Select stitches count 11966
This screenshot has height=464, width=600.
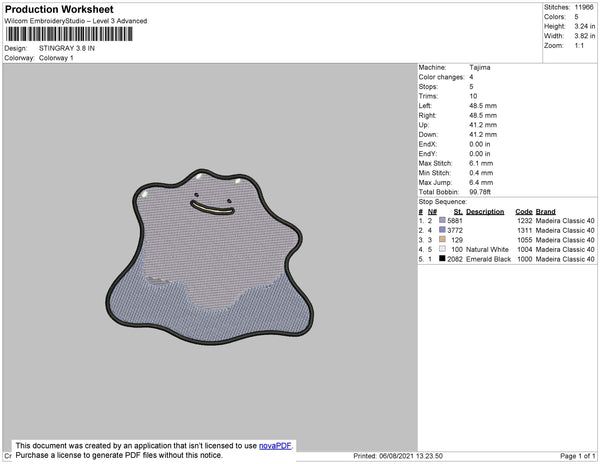tap(584, 7)
